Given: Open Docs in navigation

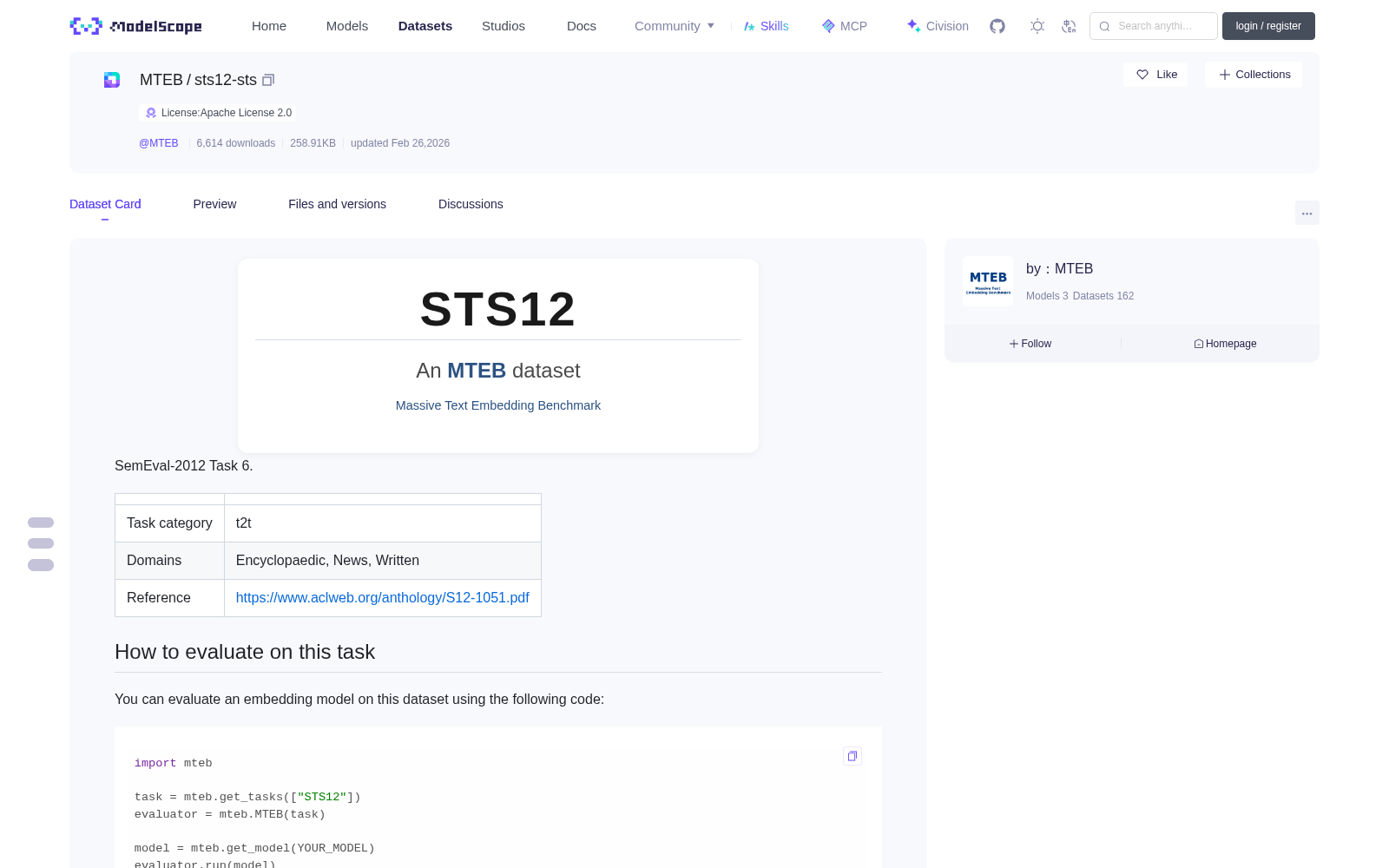Looking at the screenshot, I should [x=582, y=26].
